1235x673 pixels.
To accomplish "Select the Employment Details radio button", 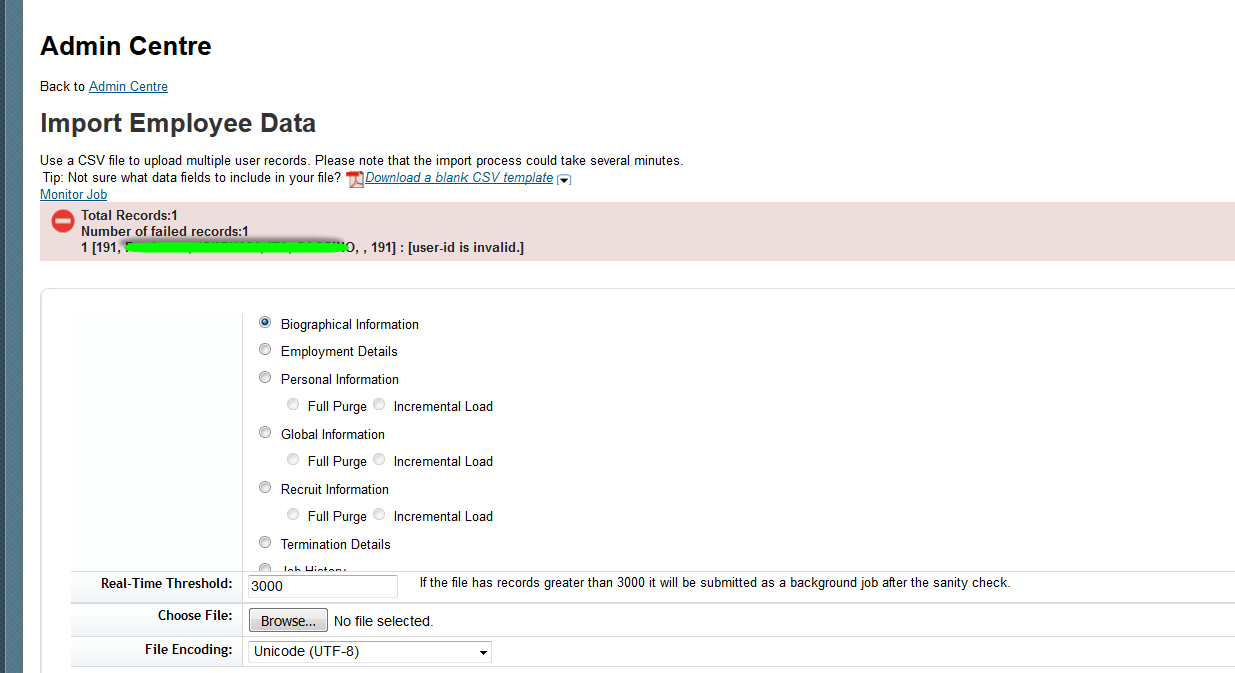I will [265, 349].
